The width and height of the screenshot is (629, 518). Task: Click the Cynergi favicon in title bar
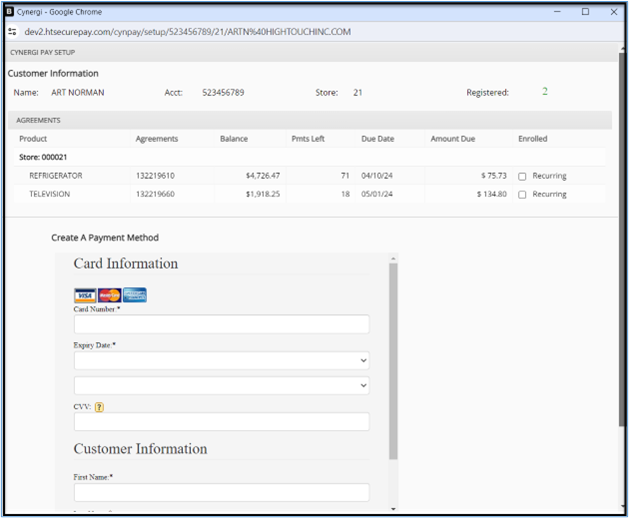[10, 11]
